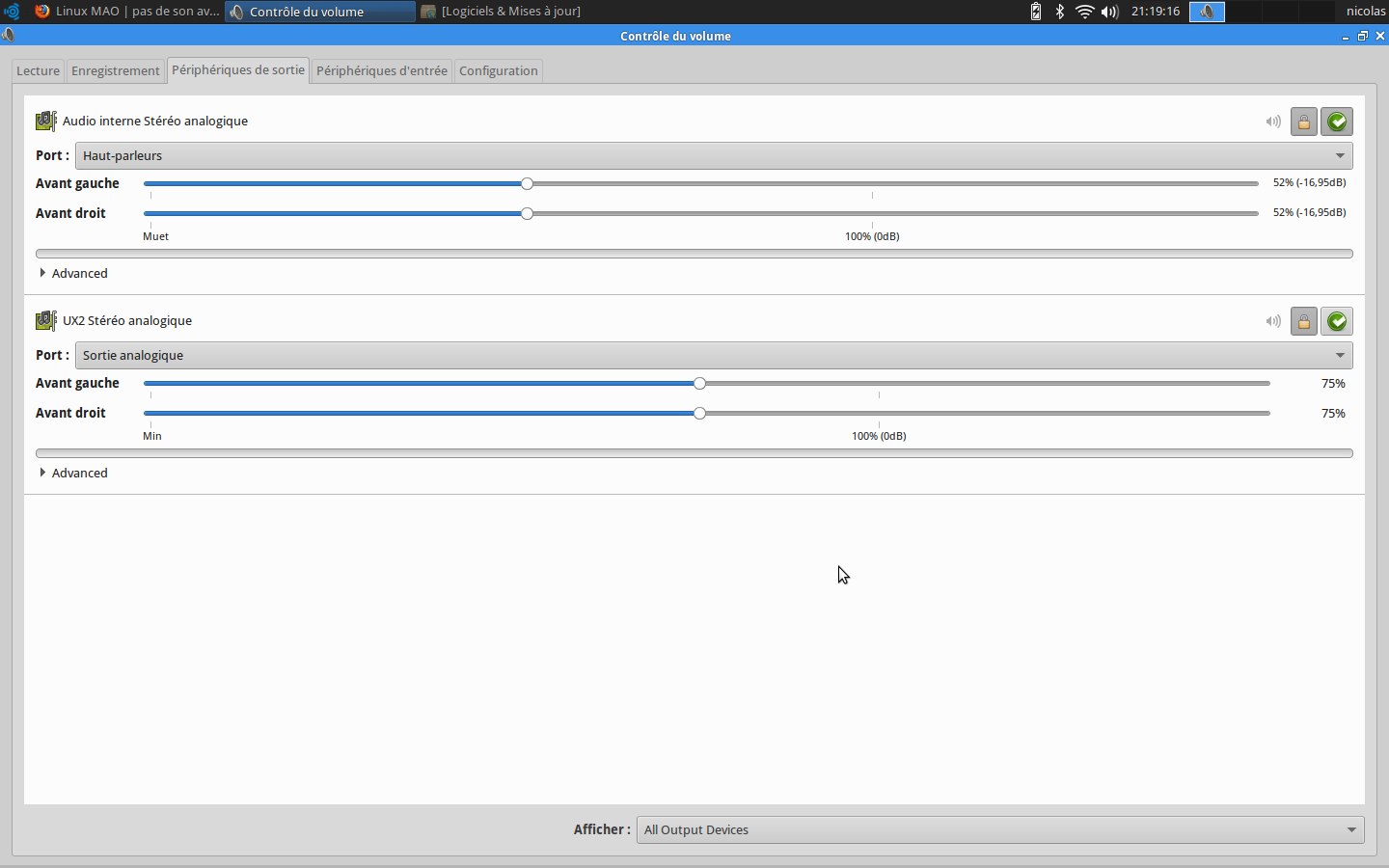Click the UX2 Stéréo analogique device name
Screen dimensions: 1389x868
tap(127, 320)
